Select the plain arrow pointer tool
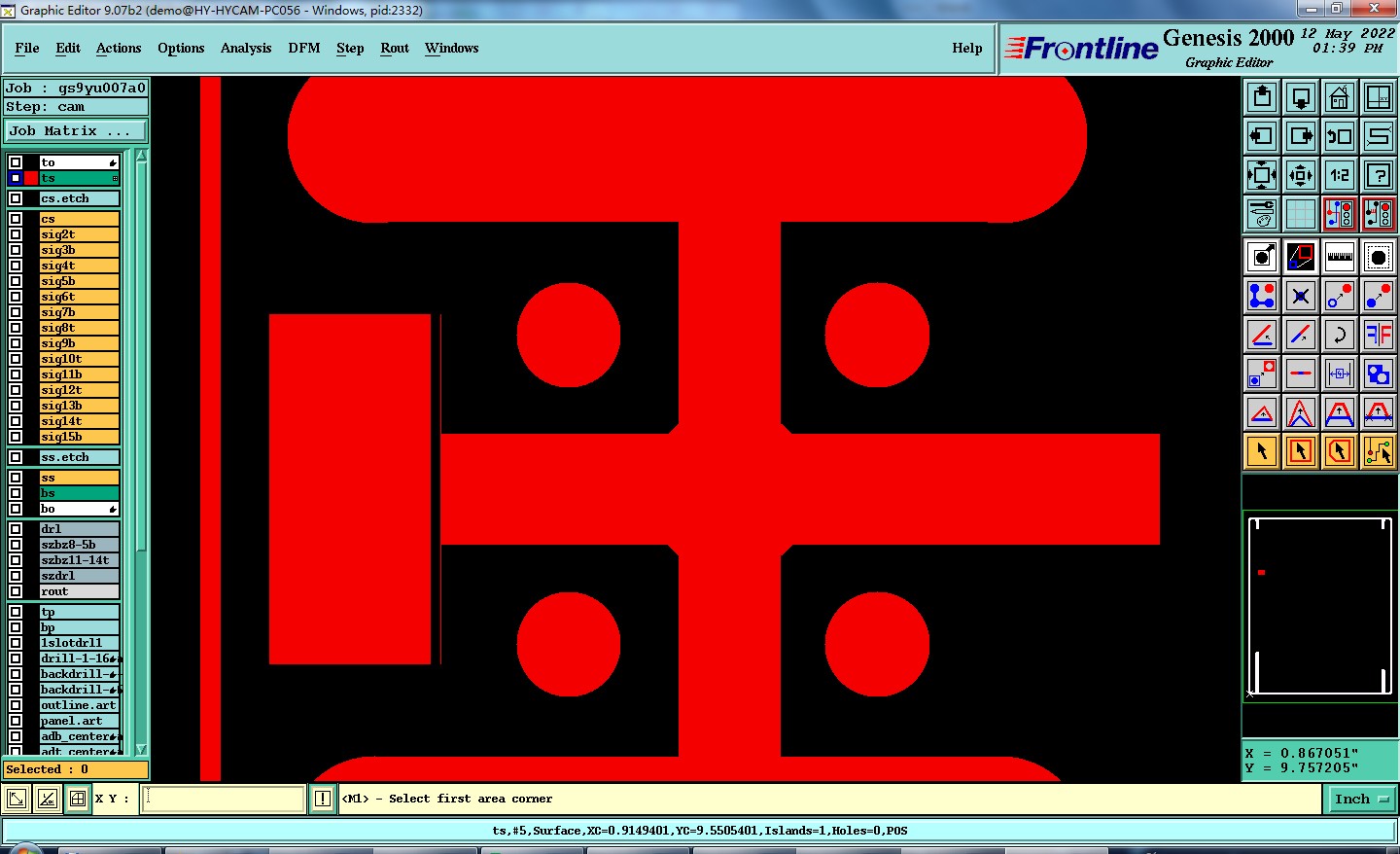This screenshot has height=854, width=1400. click(1262, 451)
